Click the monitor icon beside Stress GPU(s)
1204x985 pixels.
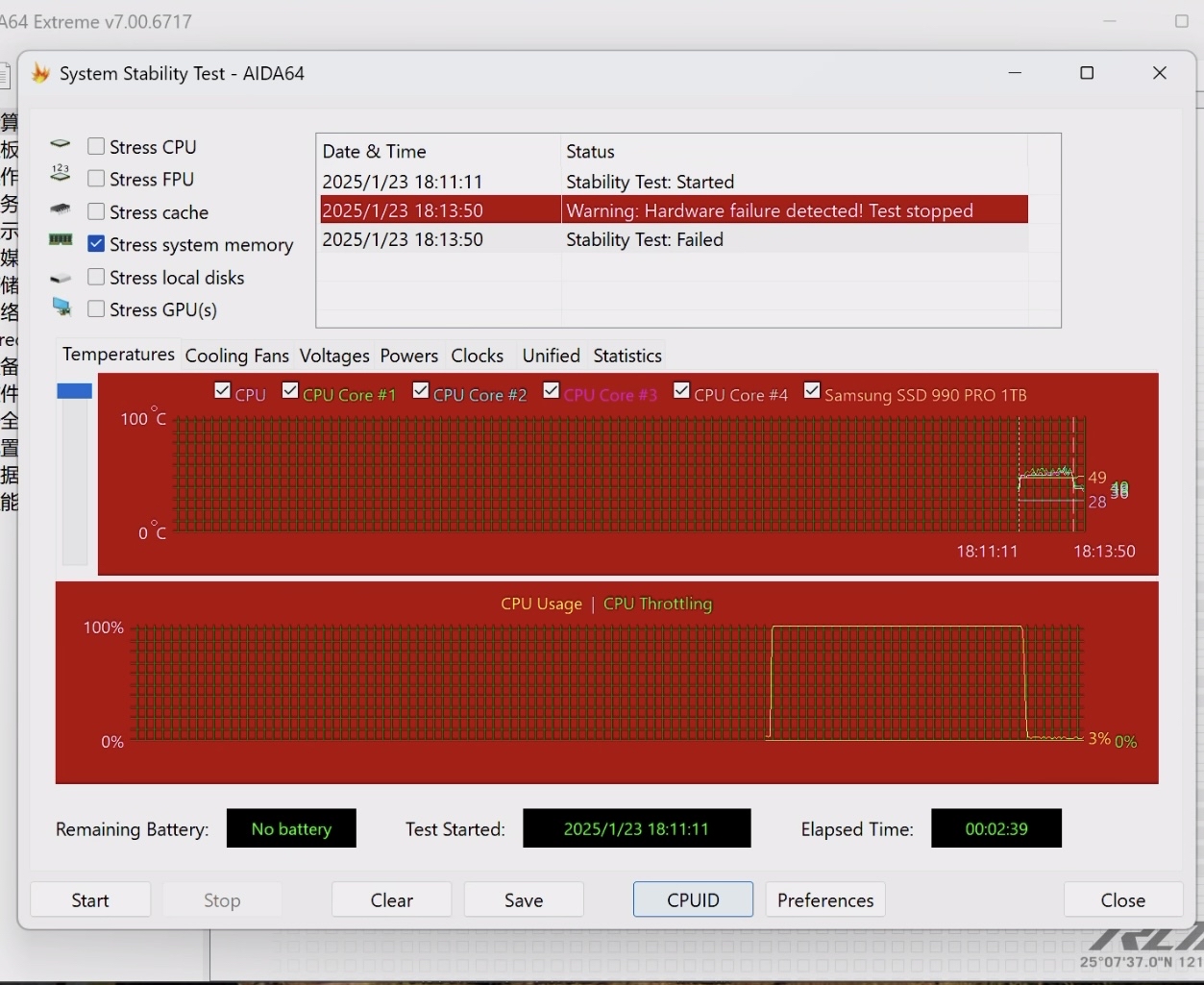pos(61,308)
